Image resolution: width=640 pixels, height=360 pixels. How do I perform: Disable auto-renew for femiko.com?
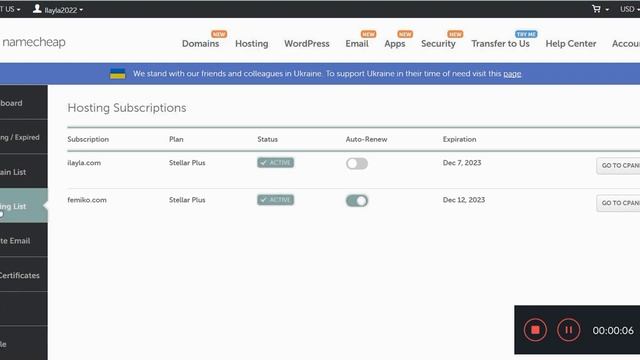pos(357,201)
